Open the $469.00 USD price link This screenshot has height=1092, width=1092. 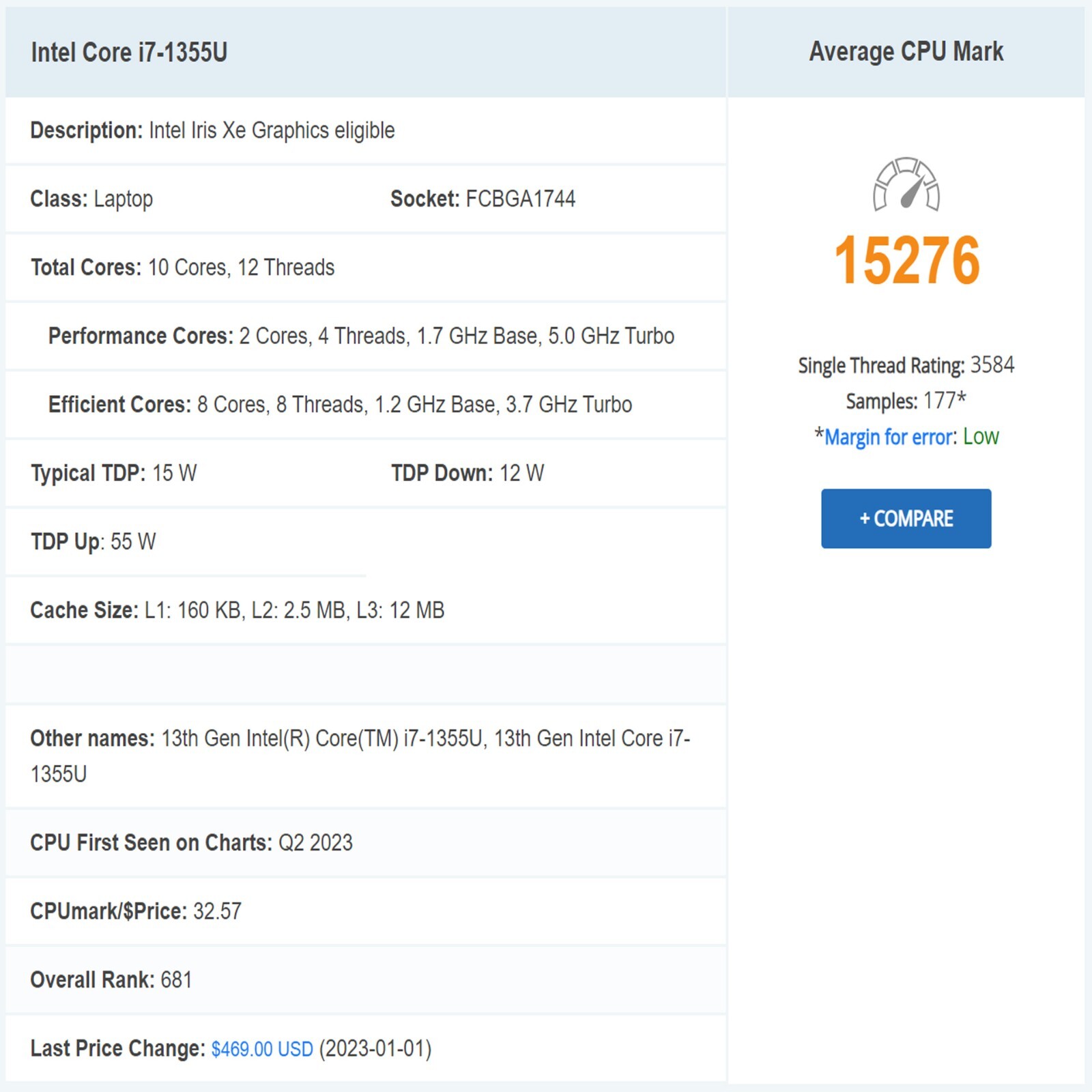pyautogui.click(x=262, y=1048)
